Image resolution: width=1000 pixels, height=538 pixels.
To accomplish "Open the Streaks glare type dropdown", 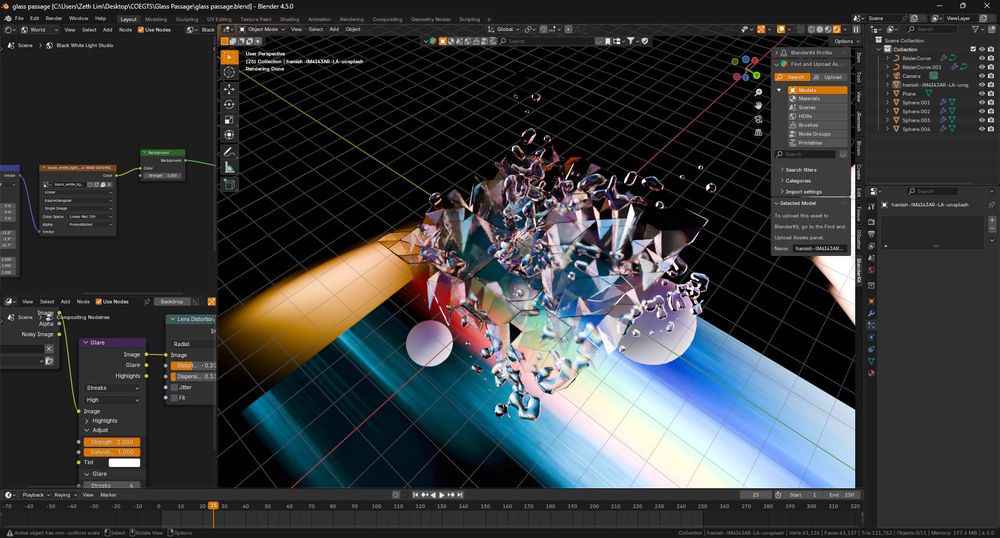I will point(112,388).
